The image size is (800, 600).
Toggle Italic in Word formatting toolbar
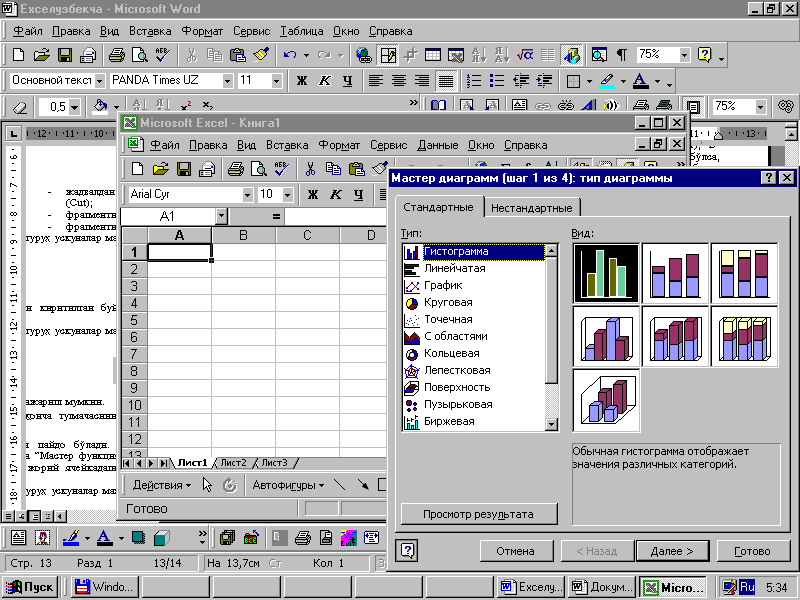[325, 81]
